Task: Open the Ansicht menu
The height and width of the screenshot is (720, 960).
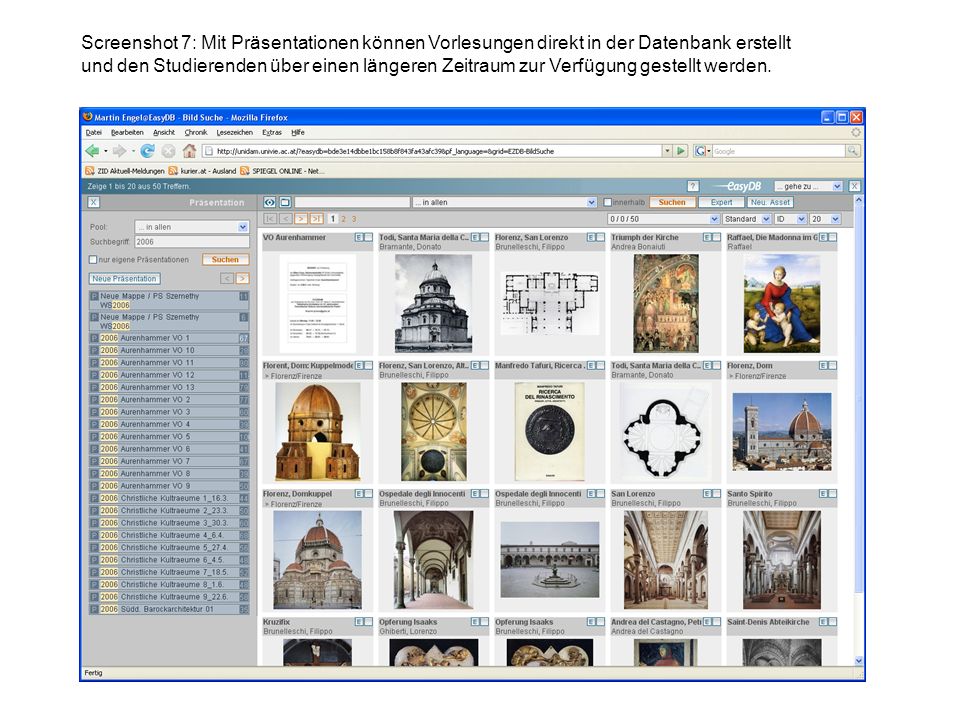Action: [x=164, y=132]
